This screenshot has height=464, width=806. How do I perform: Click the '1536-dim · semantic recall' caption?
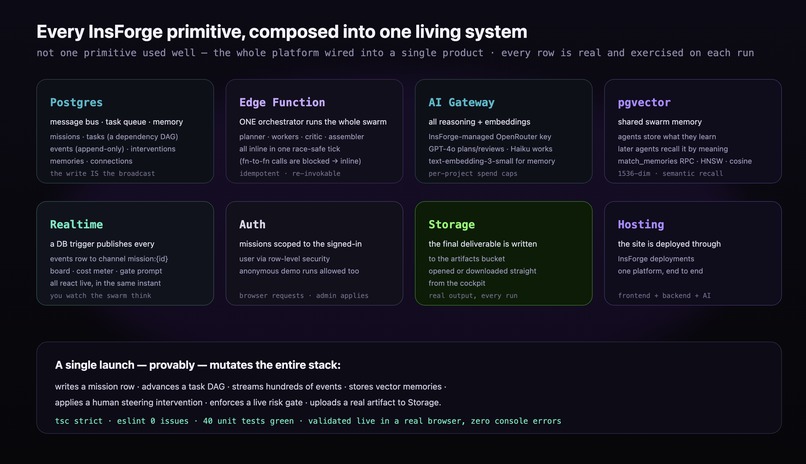(670, 174)
